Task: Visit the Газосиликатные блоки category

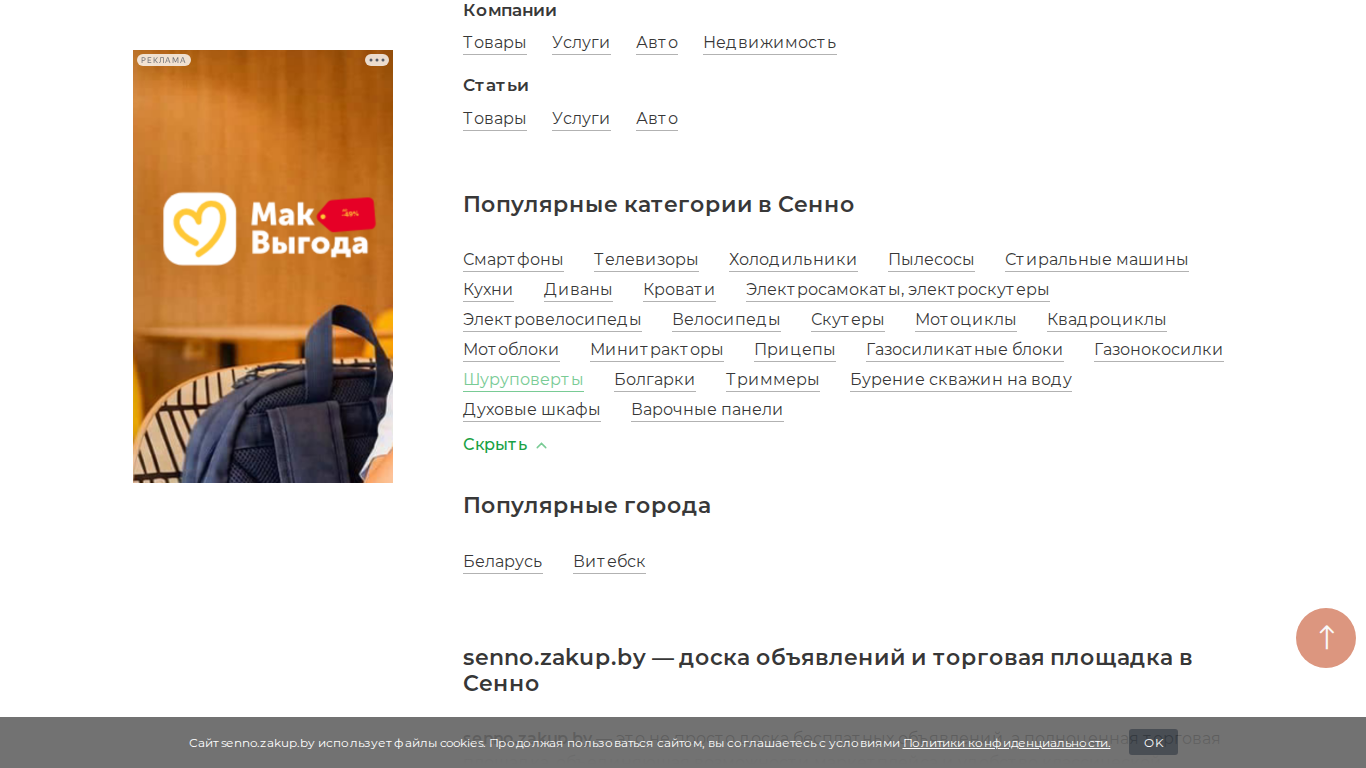Action: [965, 350]
